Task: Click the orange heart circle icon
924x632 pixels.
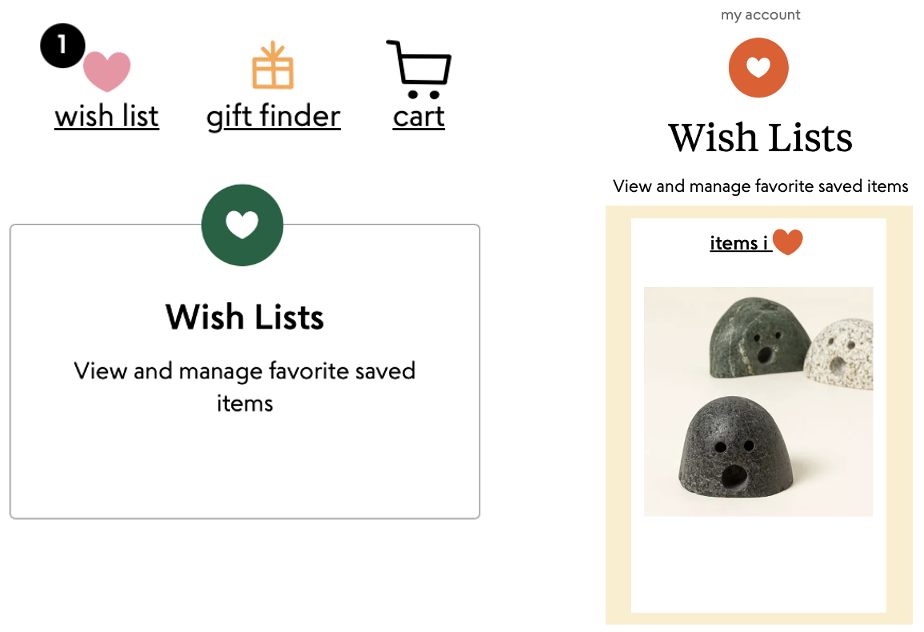Action: coord(758,68)
